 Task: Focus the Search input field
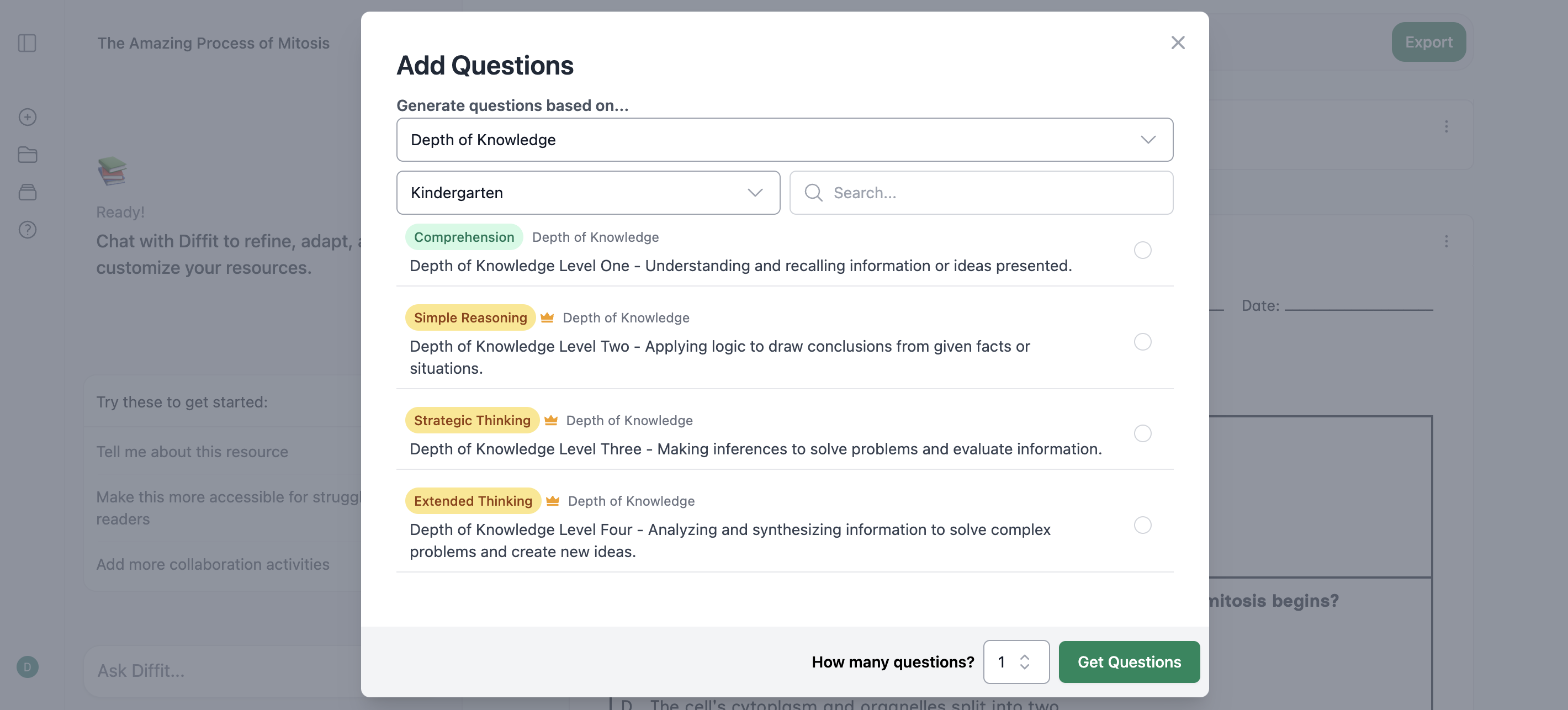[x=981, y=193]
